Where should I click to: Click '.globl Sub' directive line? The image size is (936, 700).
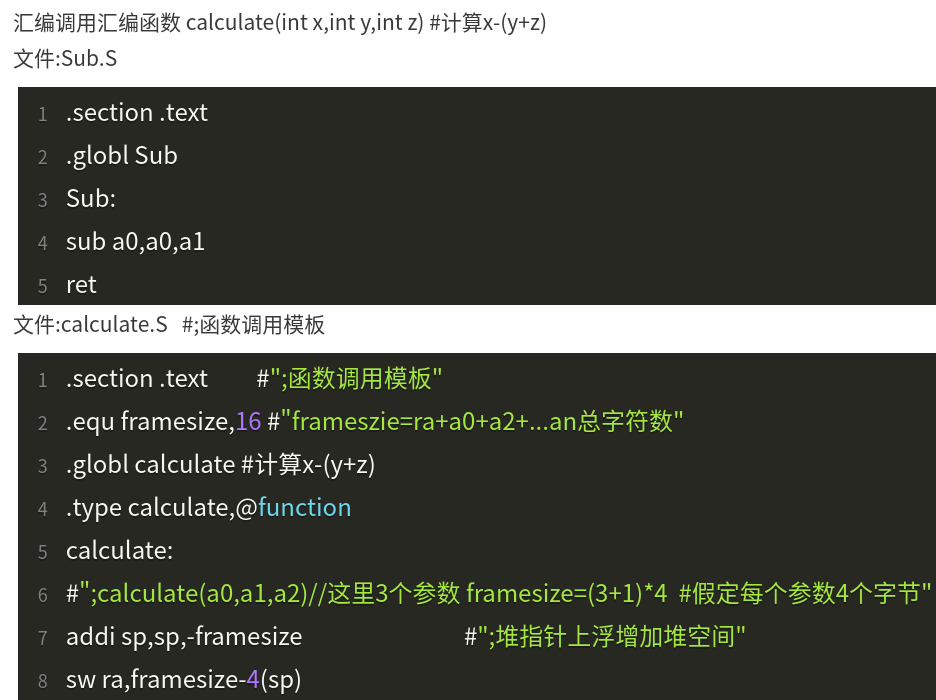coord(122,156)
